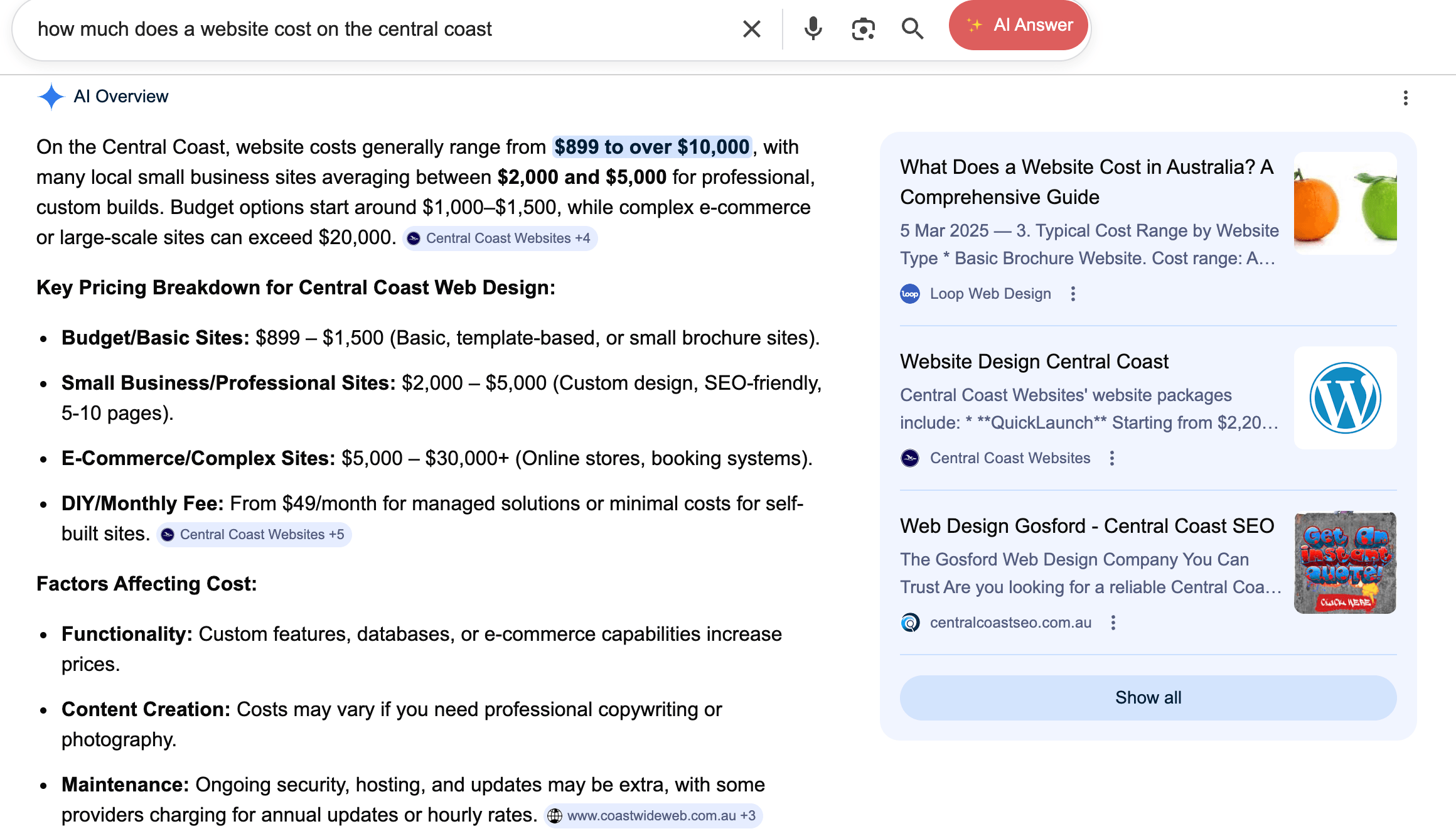Open Loop Web Design result options menu
The height and width of the screenshot is (836, 1456).
1073,294
